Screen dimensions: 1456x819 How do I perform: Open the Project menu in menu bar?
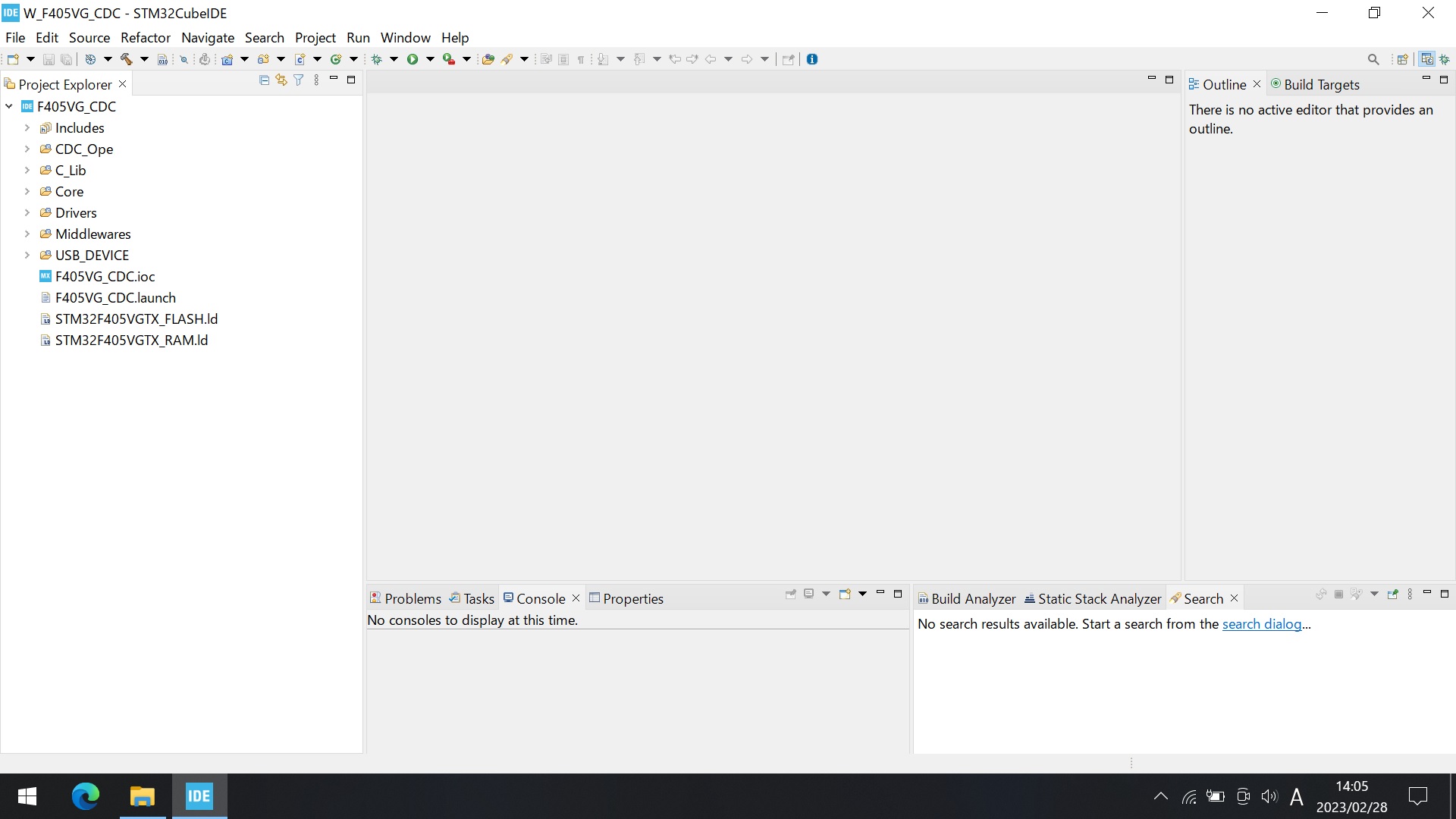(315, 37)
